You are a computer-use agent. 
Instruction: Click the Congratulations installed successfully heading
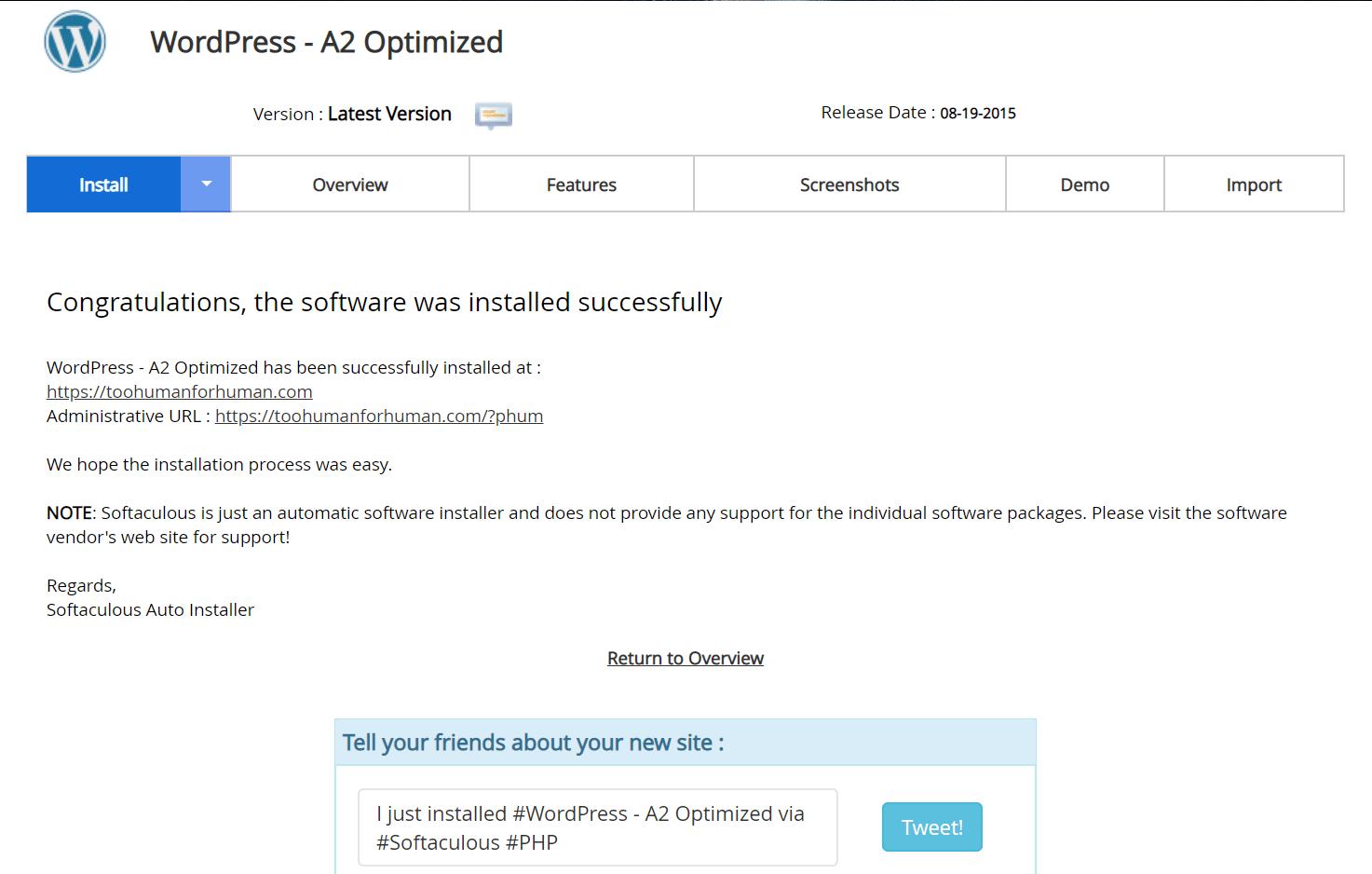(384, 303)
